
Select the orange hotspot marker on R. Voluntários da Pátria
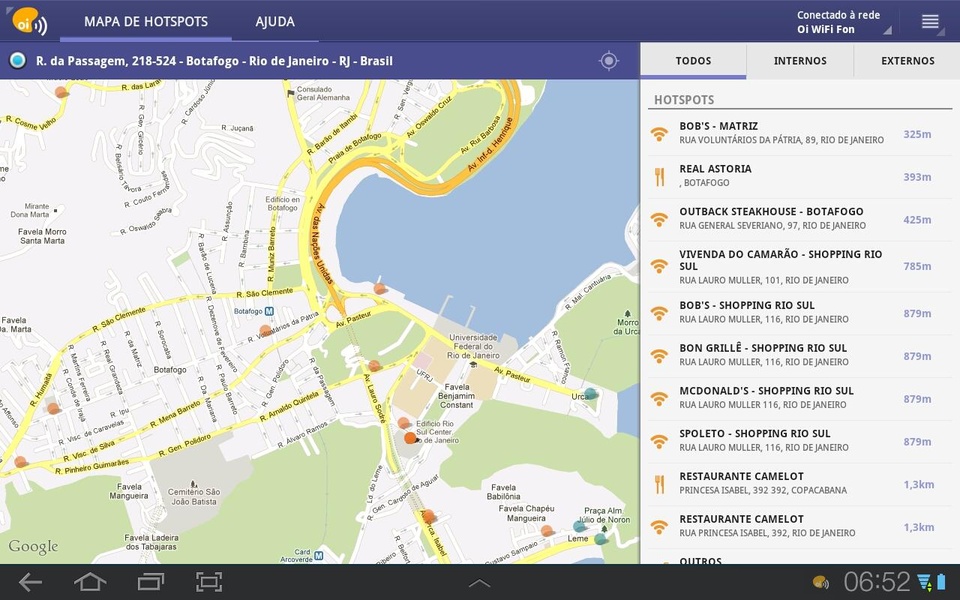point(265,331)
